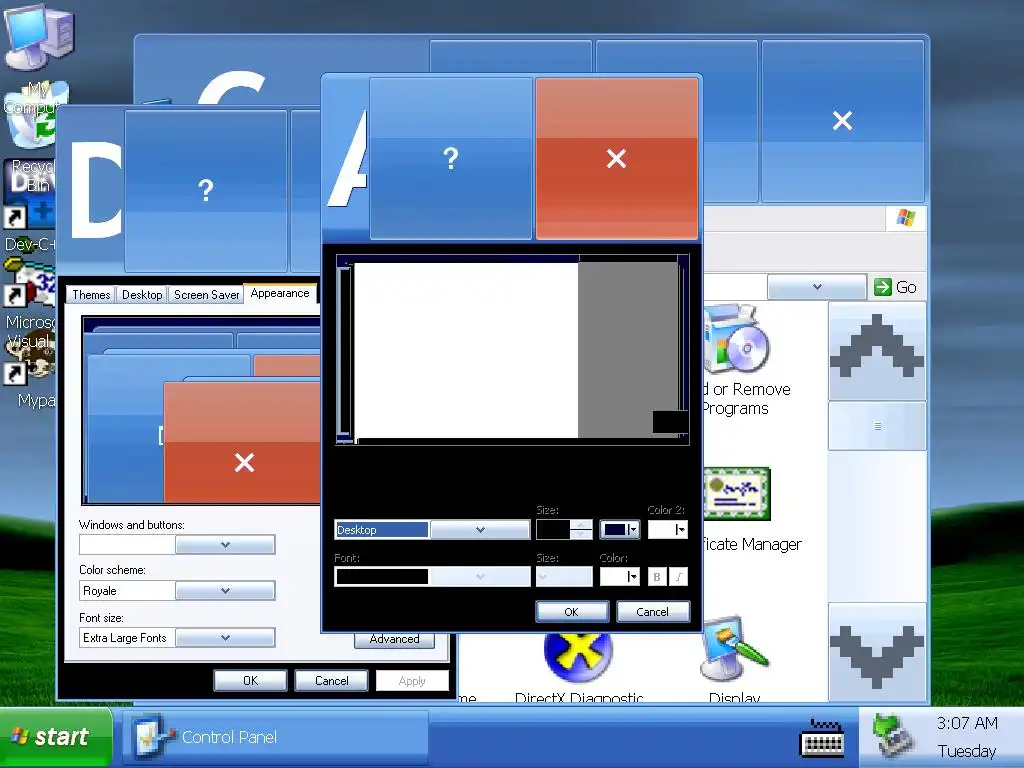The height and width of the screenshot is (768, 1024).
Task: Click OK in Display Properties
Action: point(250,680)
